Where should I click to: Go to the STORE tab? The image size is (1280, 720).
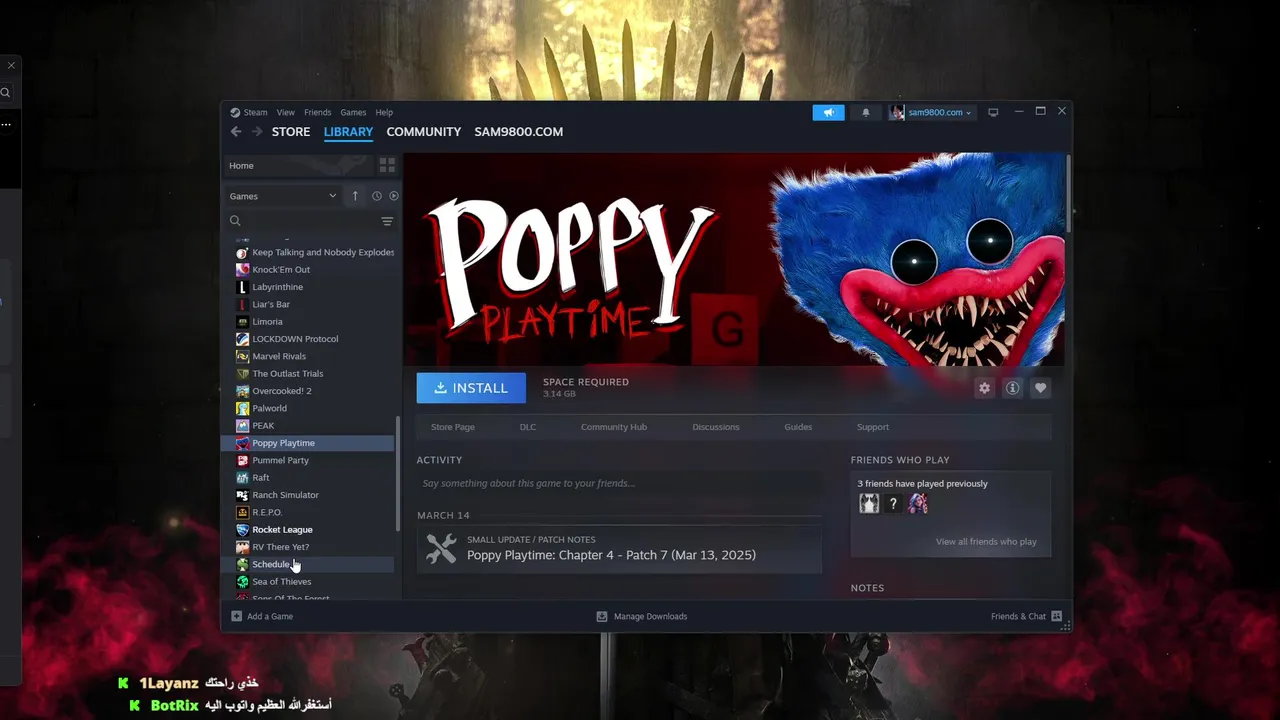coord(291,132)
